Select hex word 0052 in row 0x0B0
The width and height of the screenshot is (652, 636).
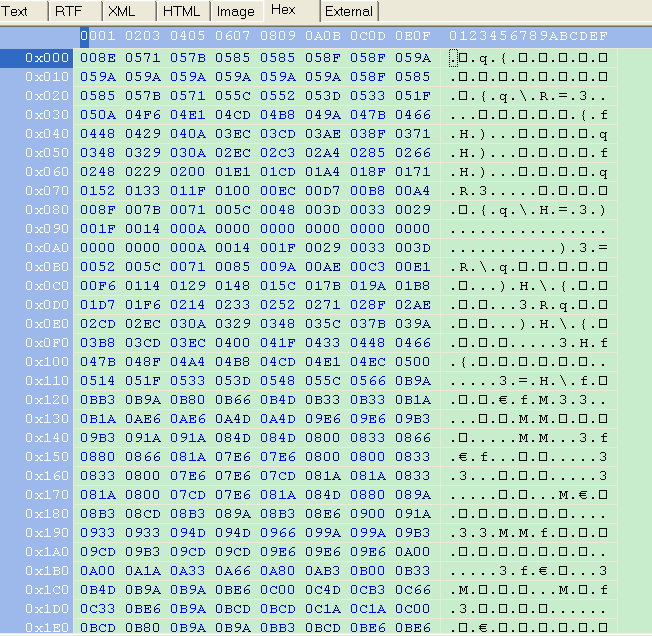click(98, 267)
